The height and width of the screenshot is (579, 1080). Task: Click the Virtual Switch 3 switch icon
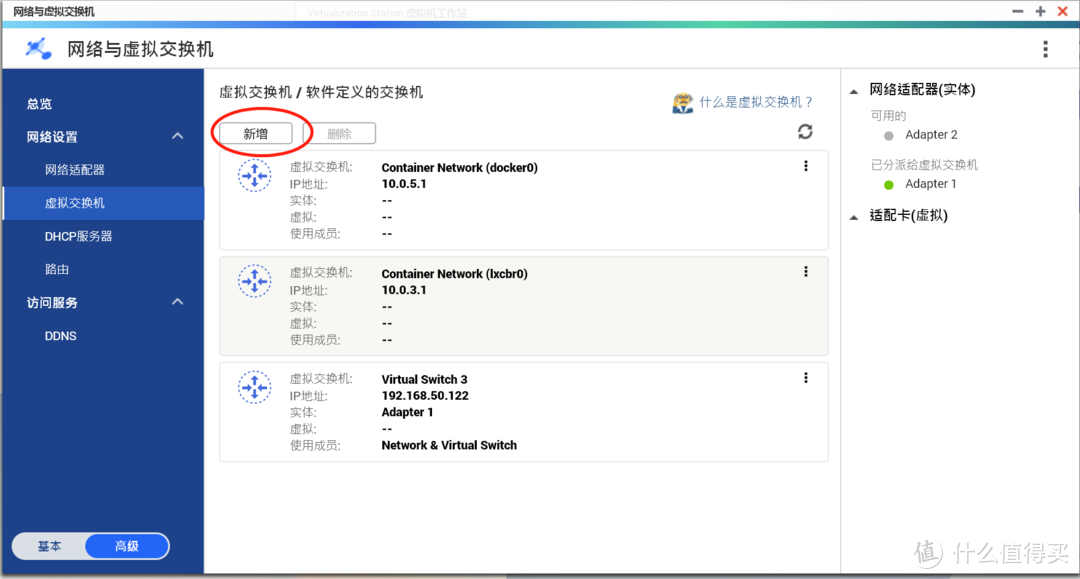[255, 387]
